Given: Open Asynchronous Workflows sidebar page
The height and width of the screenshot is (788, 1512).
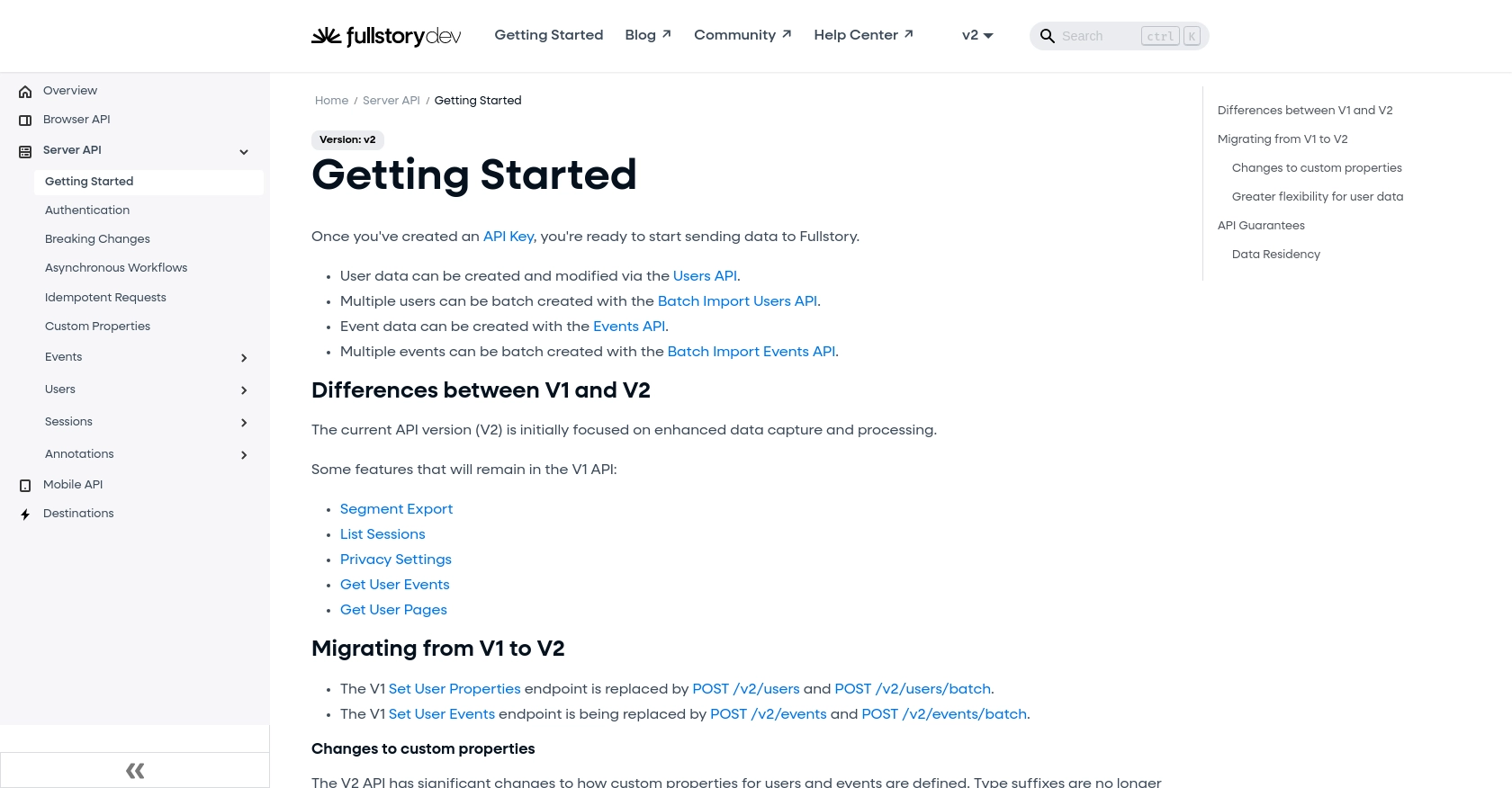Looking at the screenshot, I should pyautogui.click(x=116, y=268).
